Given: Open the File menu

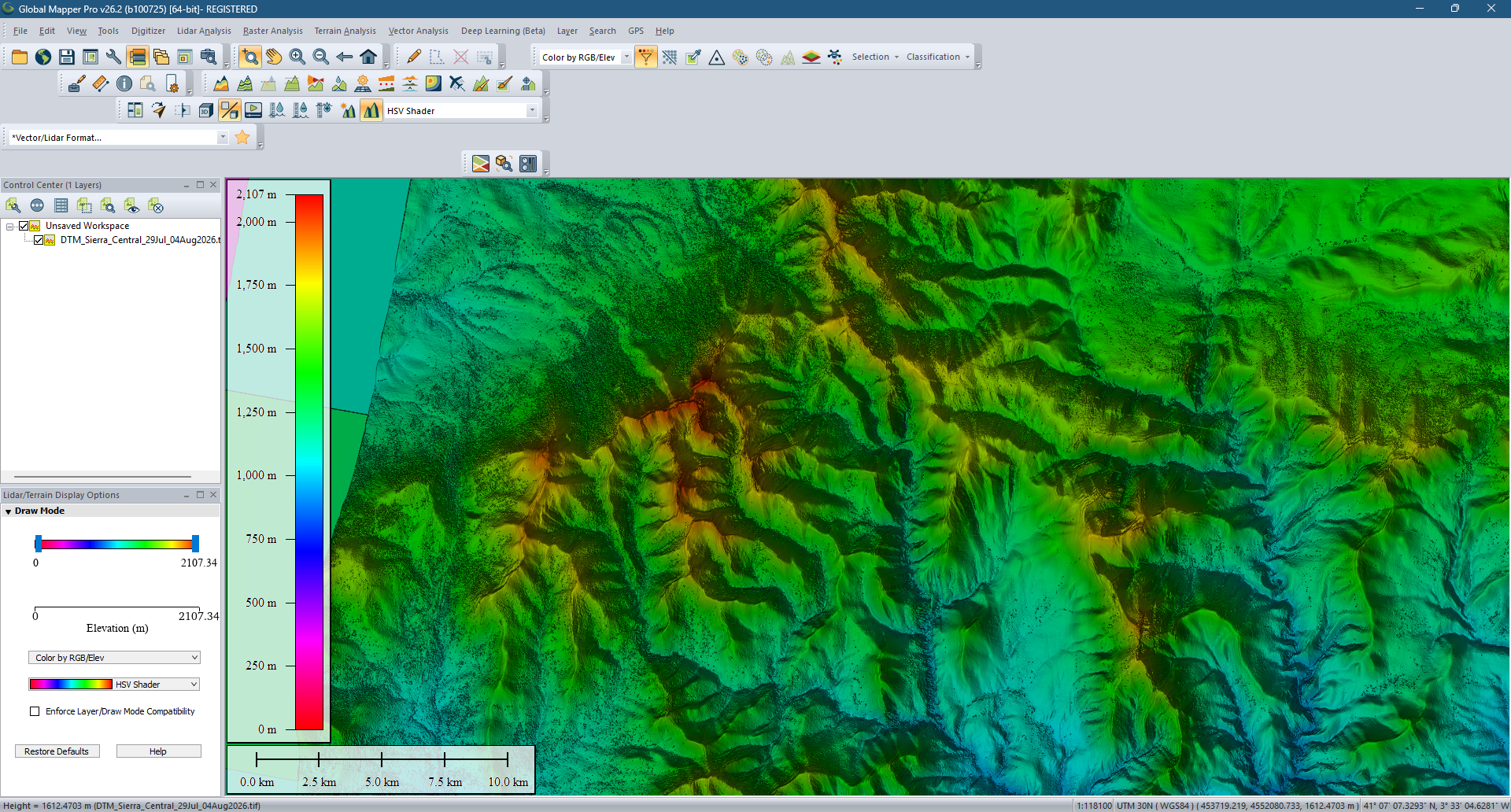Looking at the screenshot, I should pyautogui.click(x=20, y=31).
